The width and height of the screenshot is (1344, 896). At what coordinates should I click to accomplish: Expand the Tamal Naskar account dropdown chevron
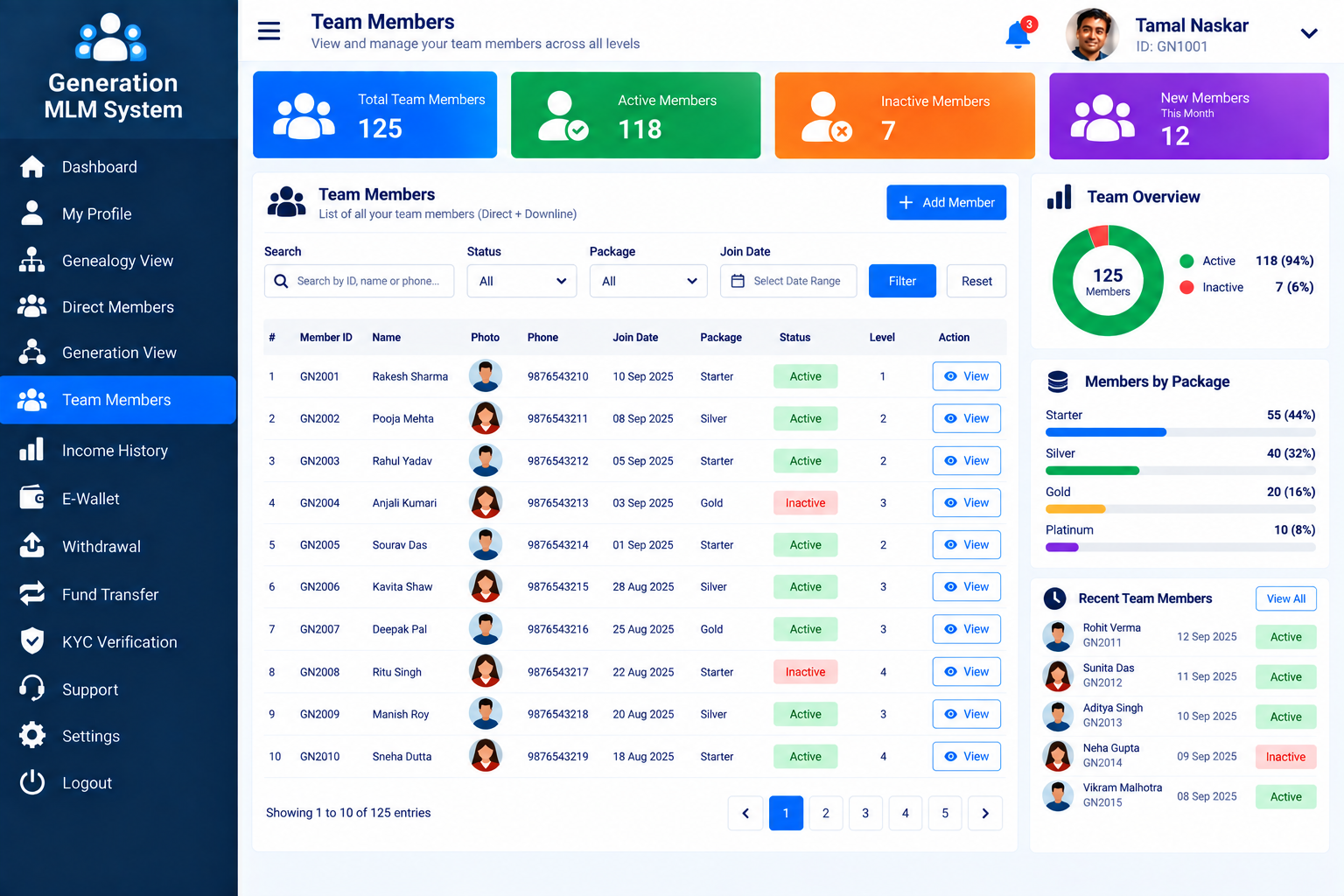point(1309,34)
